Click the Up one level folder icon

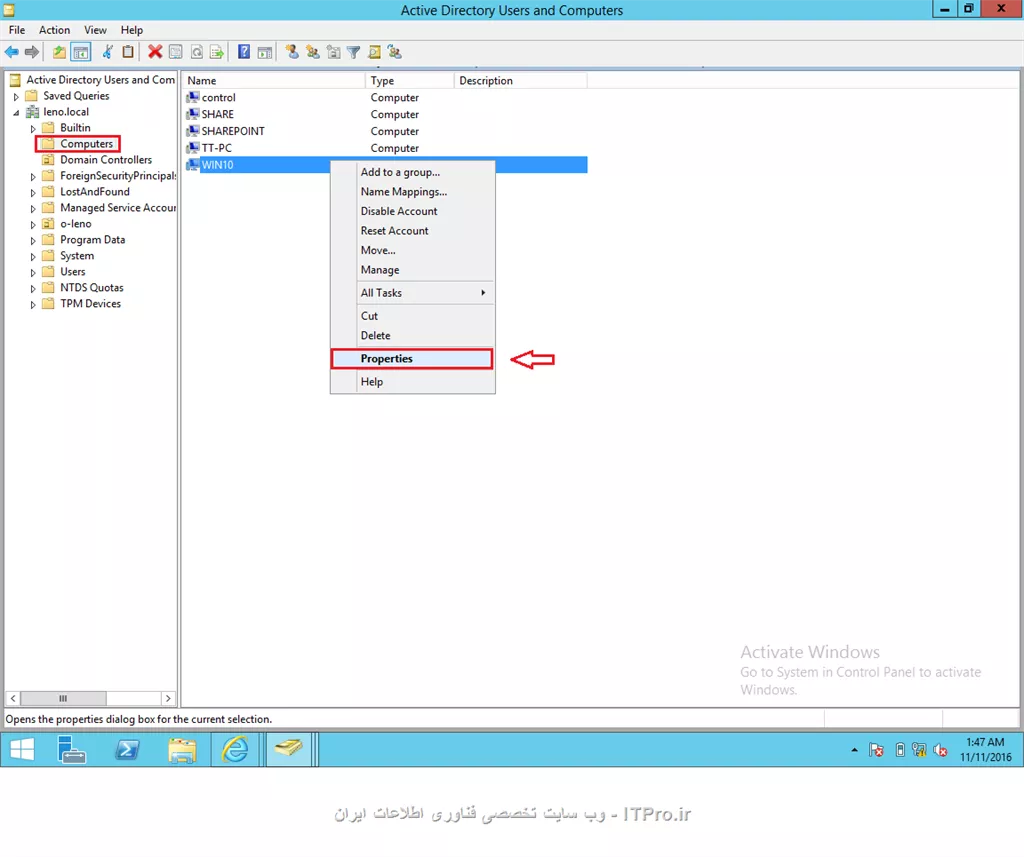(59, 52)
